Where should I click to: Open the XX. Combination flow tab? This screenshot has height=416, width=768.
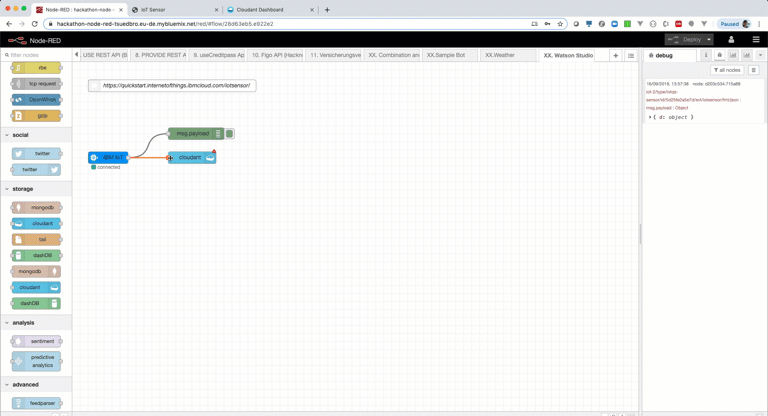click(x=392, y=55)
